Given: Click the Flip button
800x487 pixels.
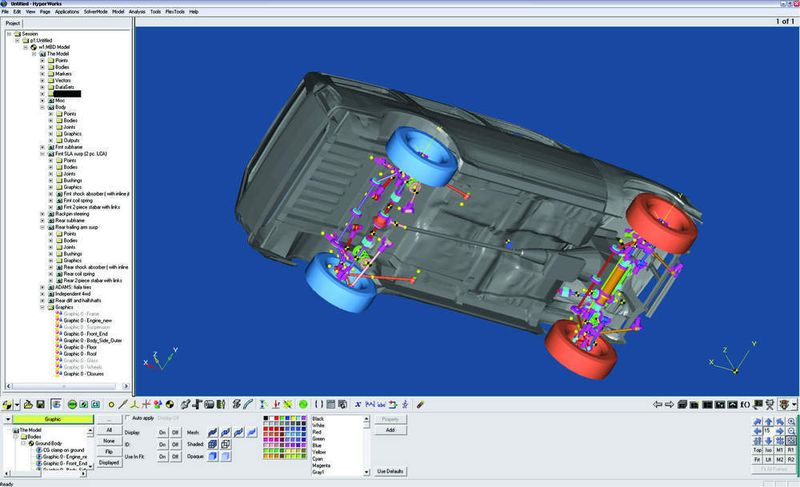Looking at the screenshot, I should (109, 452).
